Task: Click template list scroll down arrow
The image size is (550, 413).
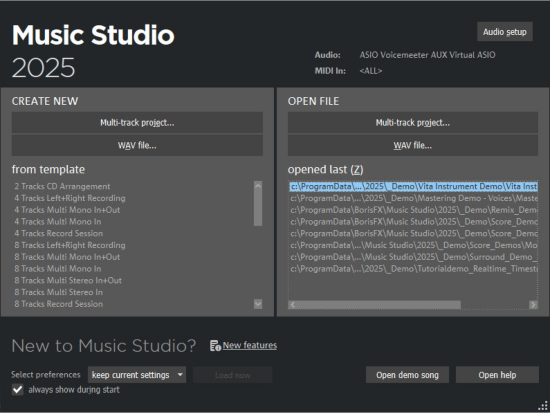Action: tap(258, 304)
